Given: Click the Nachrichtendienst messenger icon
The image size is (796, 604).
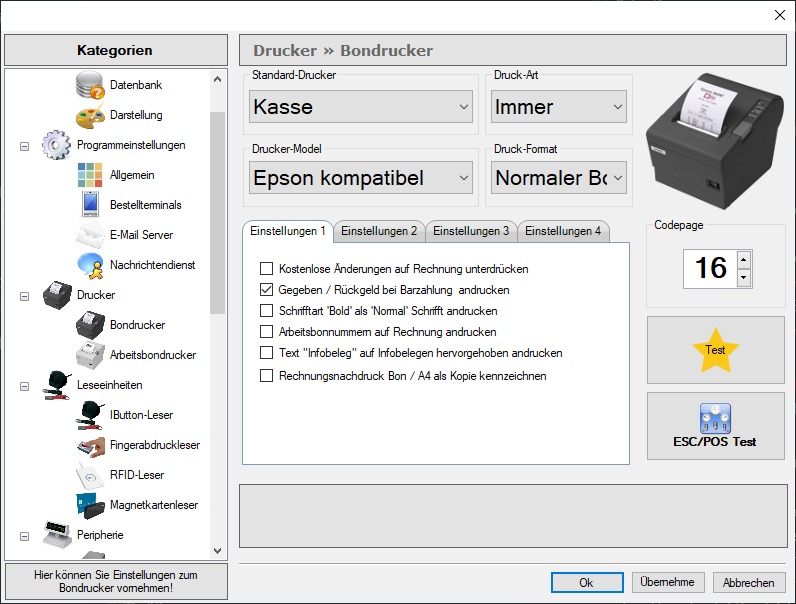Looking at the screenshot, I should (90, 265).
